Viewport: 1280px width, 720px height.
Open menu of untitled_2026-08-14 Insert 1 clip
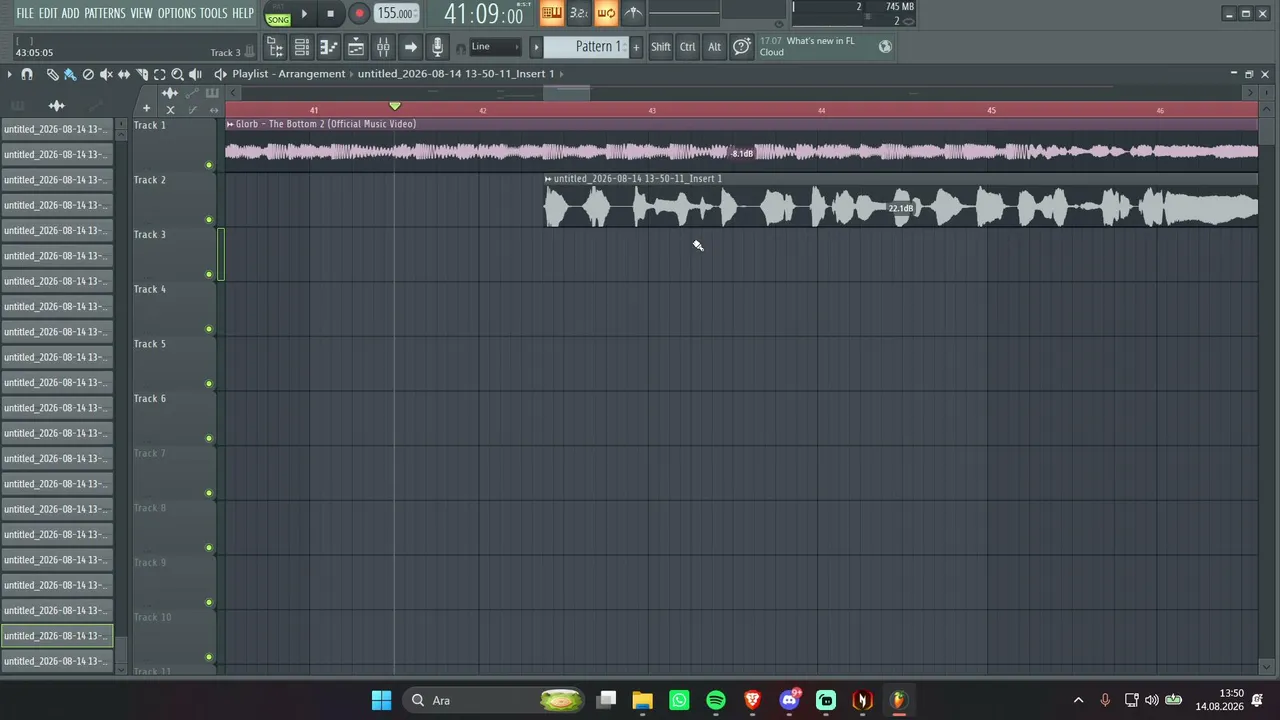click(548, 179)
